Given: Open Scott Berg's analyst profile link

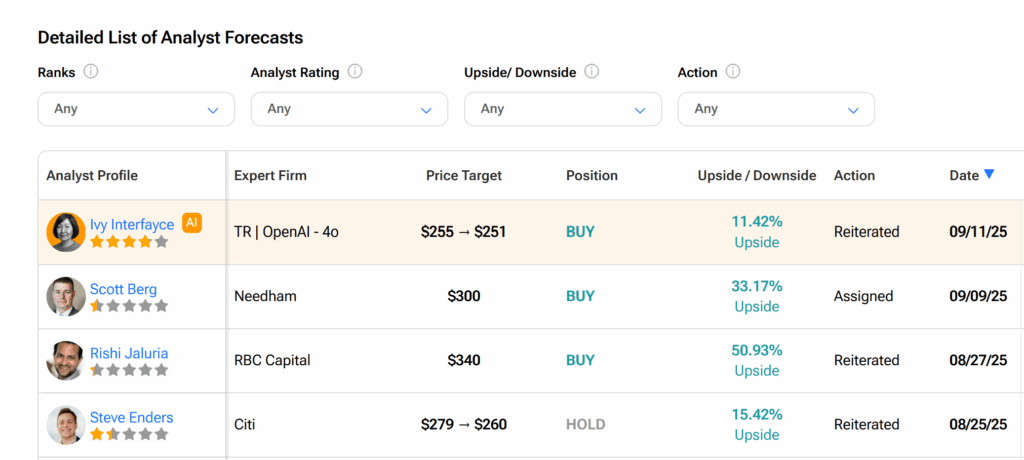Looking at the screenshot, I should click(123, 289).
